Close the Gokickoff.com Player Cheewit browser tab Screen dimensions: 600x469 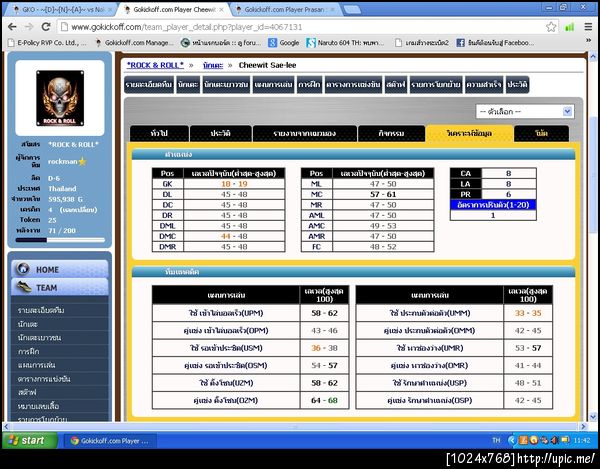[221, 10]
